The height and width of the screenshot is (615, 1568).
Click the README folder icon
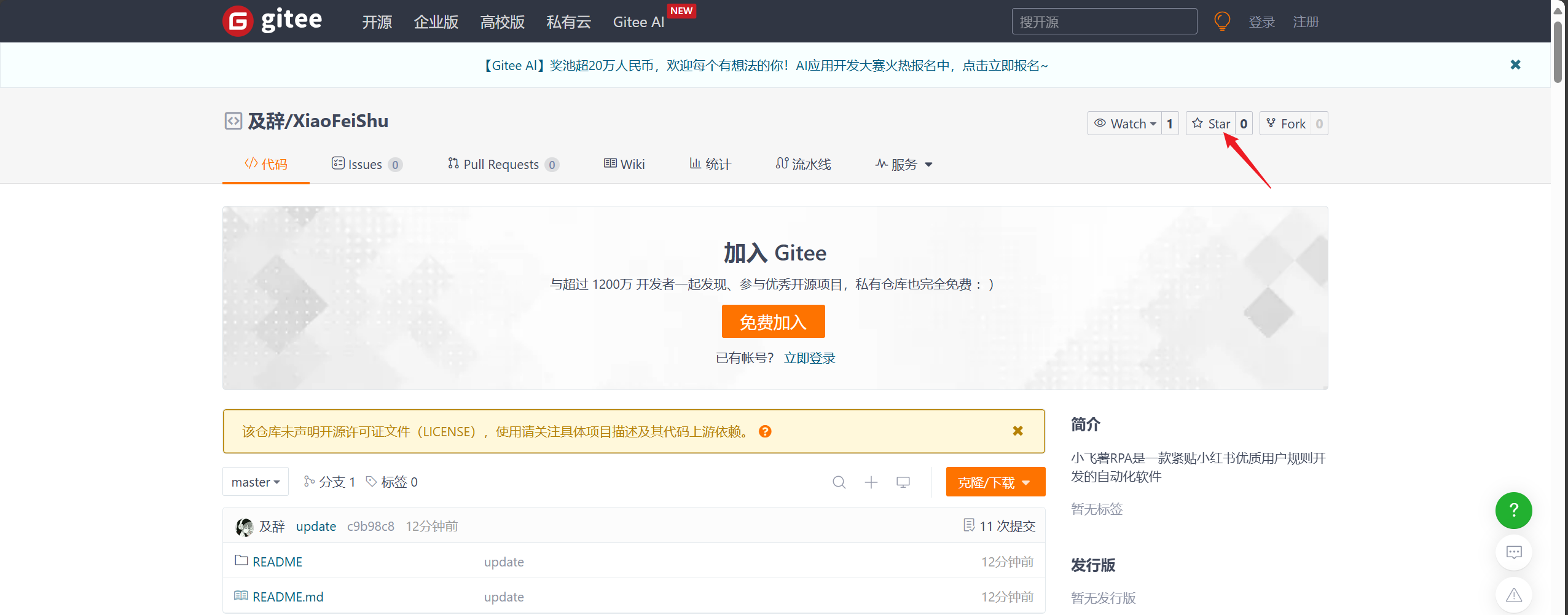pos(241,561)
